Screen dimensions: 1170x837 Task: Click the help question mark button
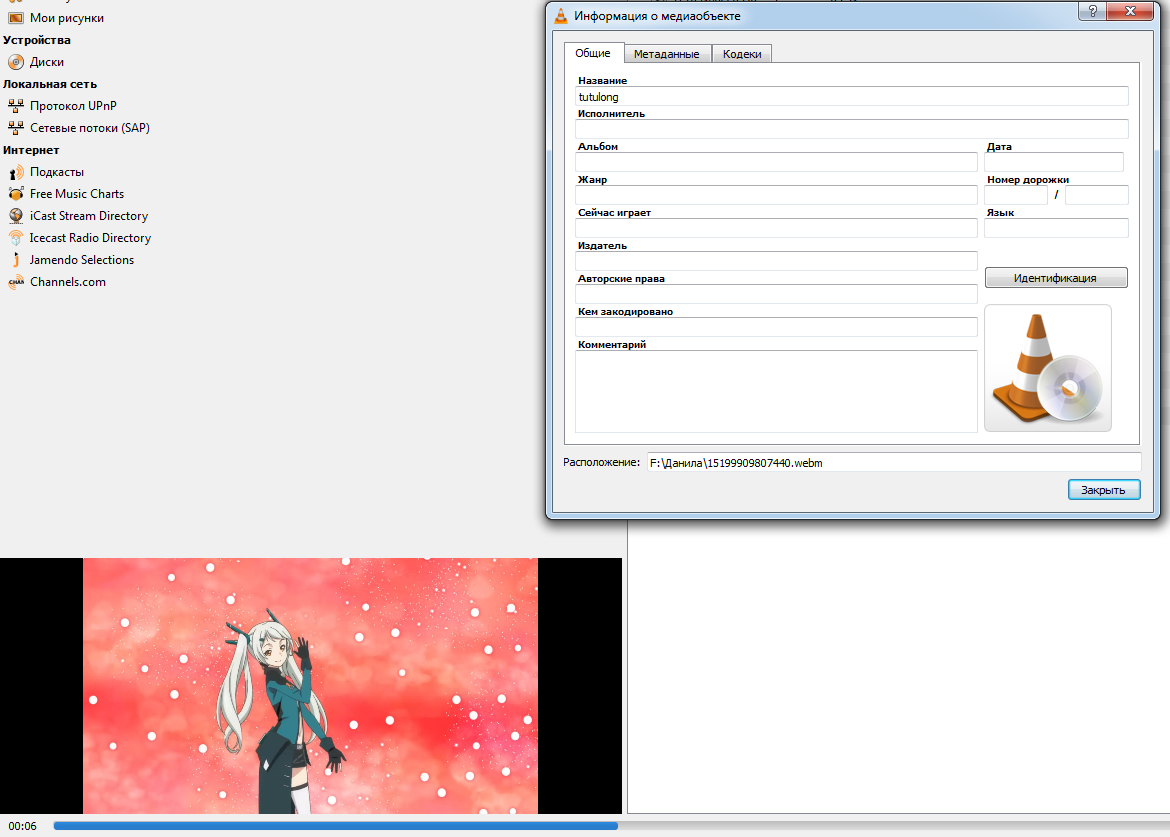(x=1092, y=11)
